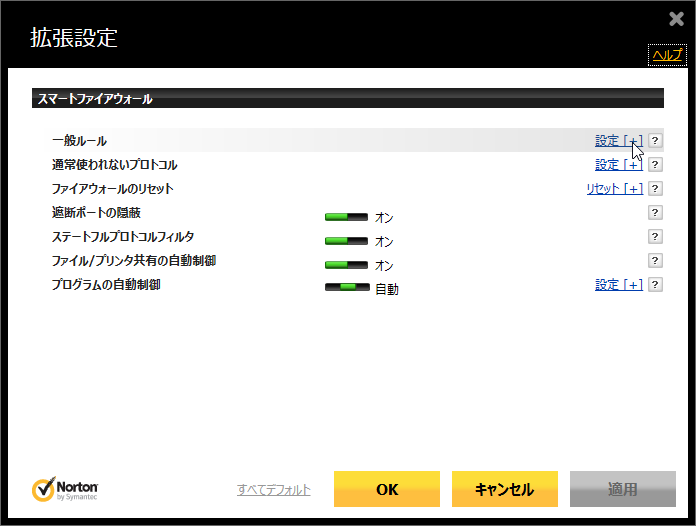
Task: Open the ヘルプ link at top right
Action: pos(667,56)
